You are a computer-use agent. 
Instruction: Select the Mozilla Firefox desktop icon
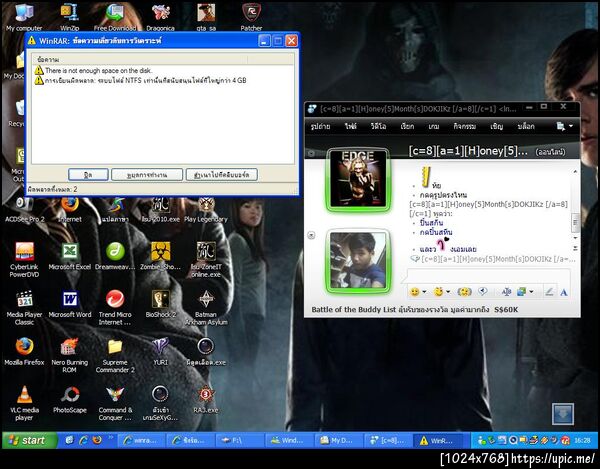click(24, 351)
